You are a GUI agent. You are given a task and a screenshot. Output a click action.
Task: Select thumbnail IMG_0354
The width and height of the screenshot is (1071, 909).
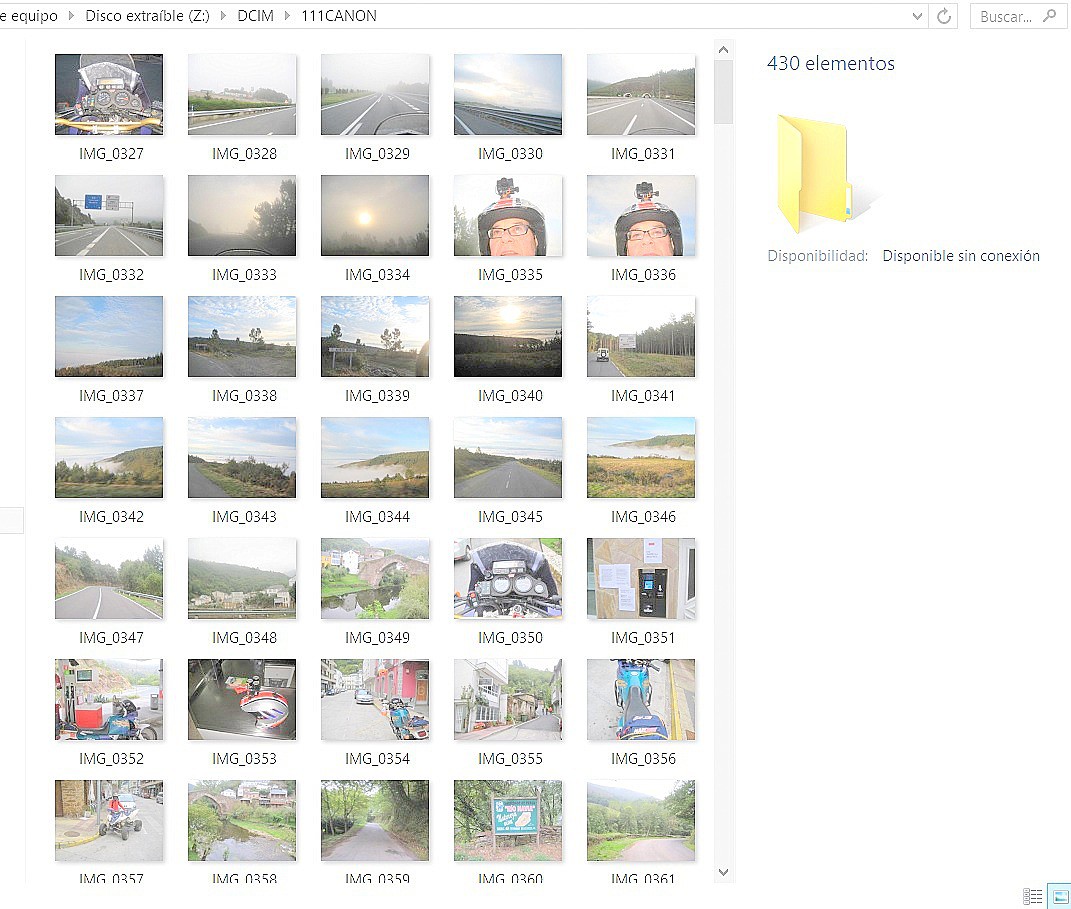coord(375,699)
